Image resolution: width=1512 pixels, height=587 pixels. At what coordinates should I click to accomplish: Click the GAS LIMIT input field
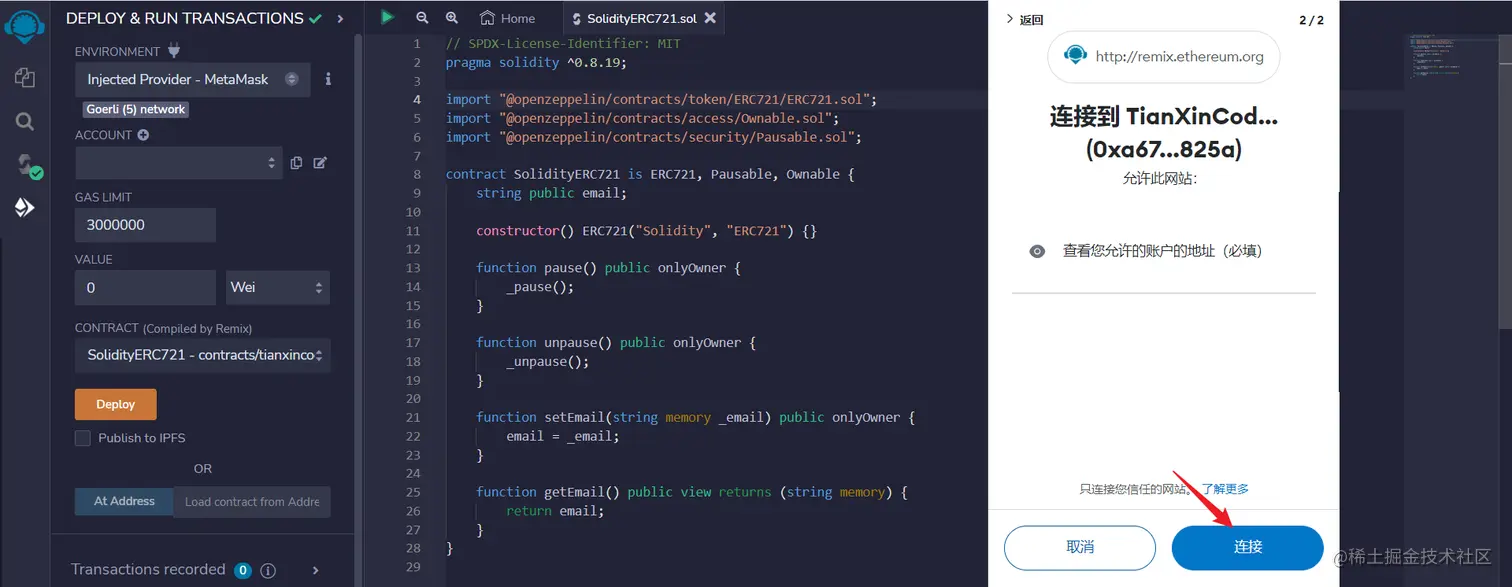pos(145,225)
